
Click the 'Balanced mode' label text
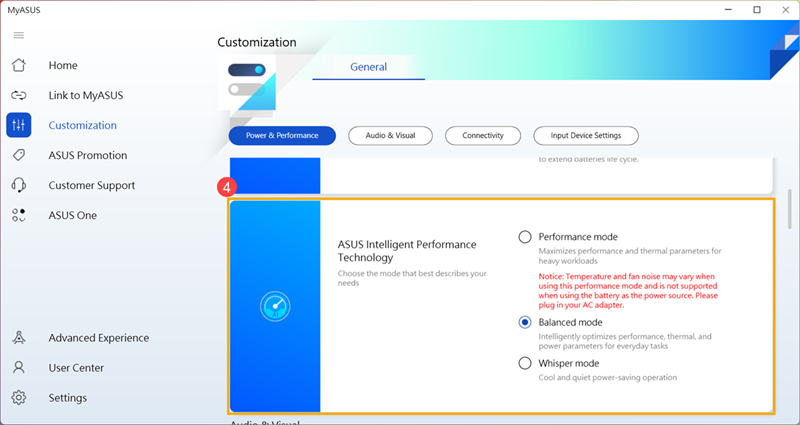(570, 322)
